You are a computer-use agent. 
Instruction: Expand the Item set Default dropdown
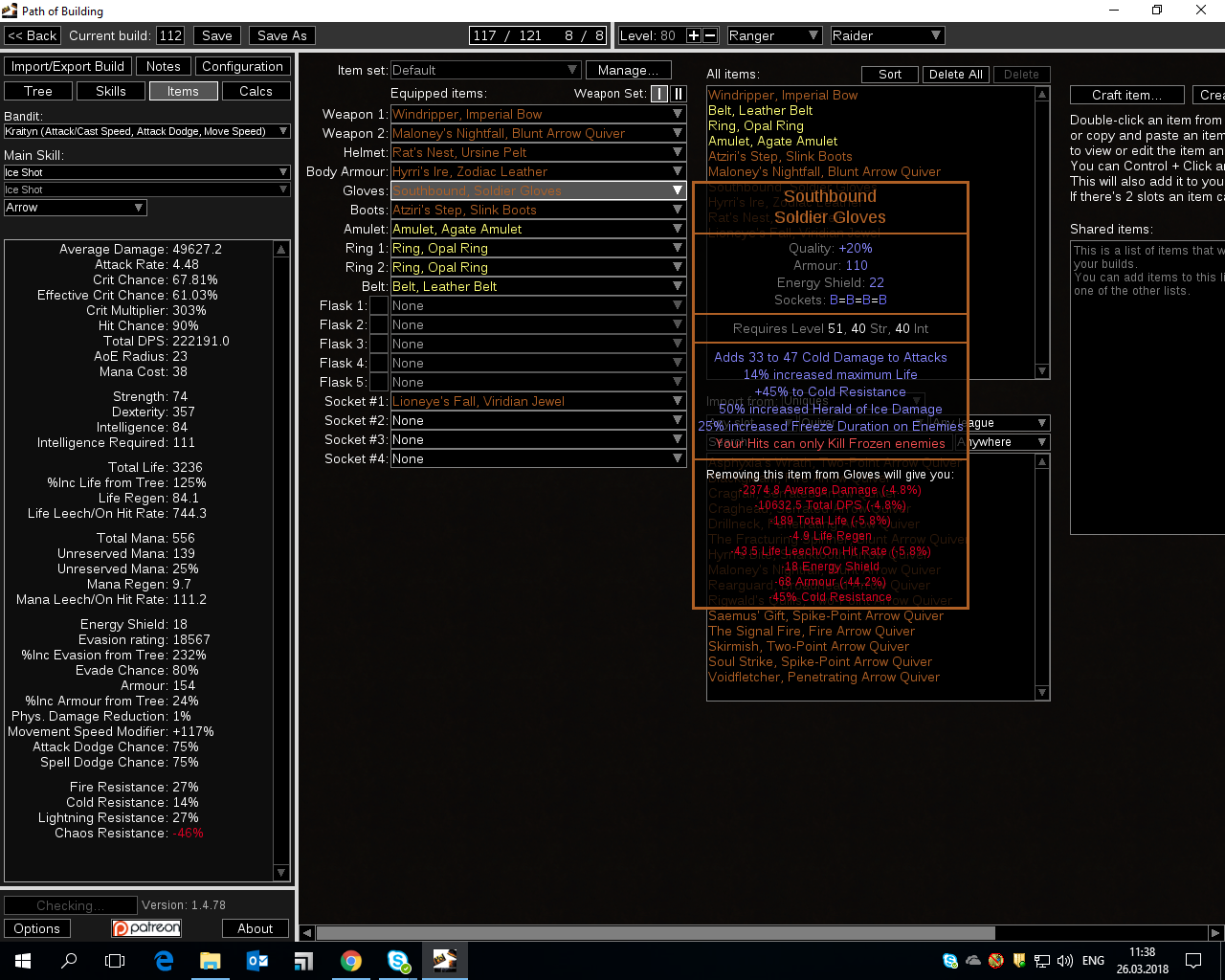[485, 70]
